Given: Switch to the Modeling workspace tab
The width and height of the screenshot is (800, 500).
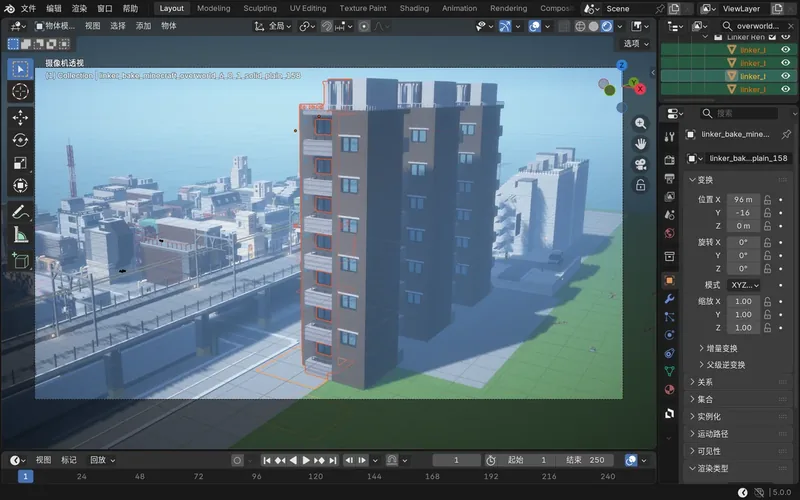Looking at the screenshot, I should pos(213,9).
